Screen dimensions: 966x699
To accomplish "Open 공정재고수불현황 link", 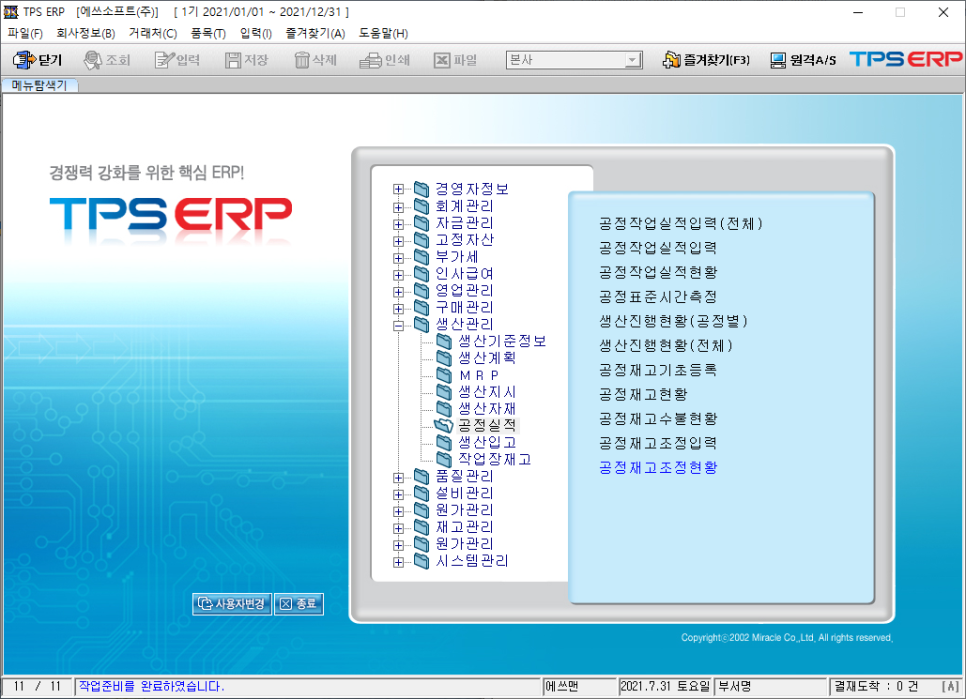I will coord(658,419).
